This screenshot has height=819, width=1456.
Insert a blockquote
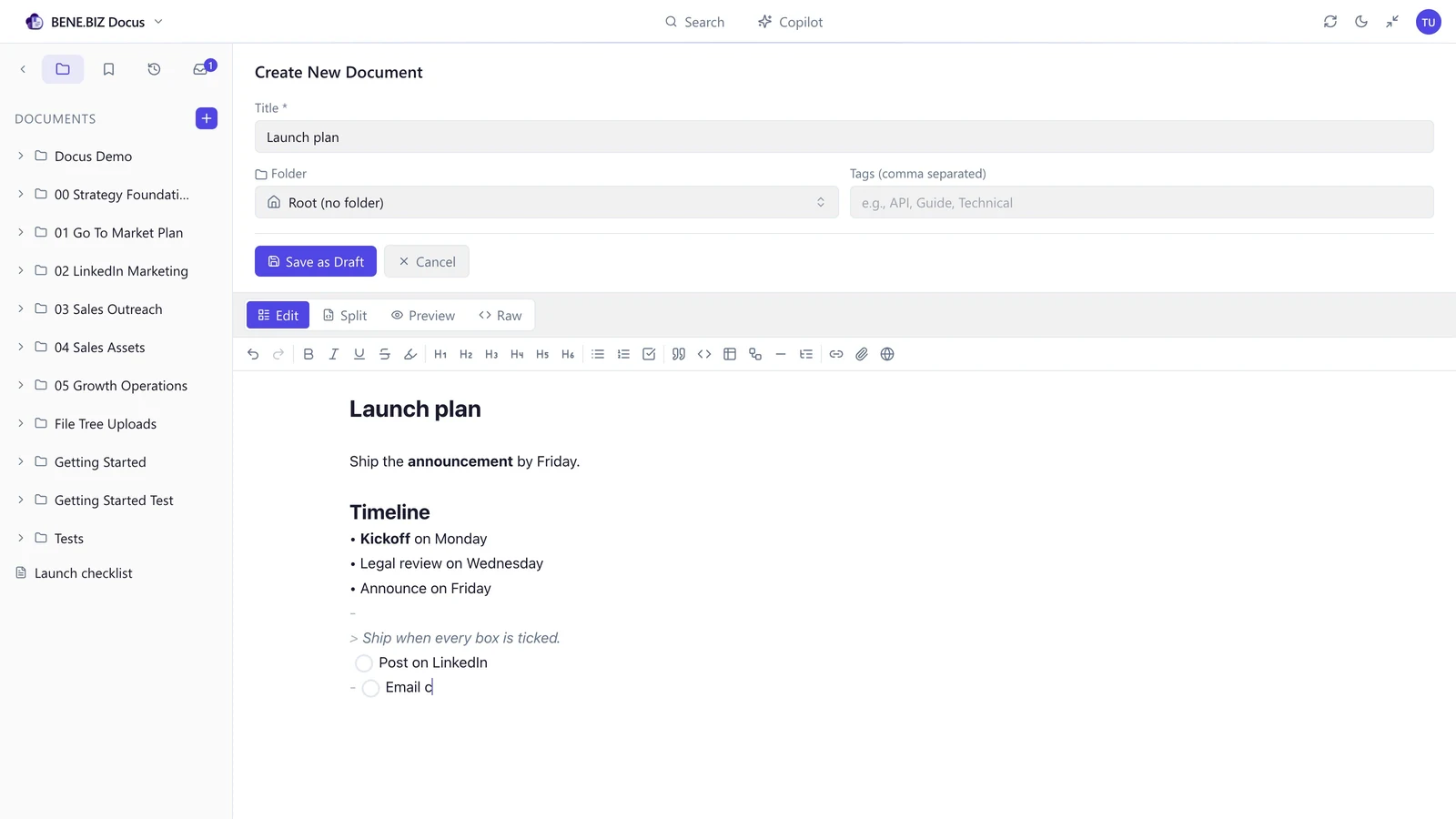pos(679,354)
